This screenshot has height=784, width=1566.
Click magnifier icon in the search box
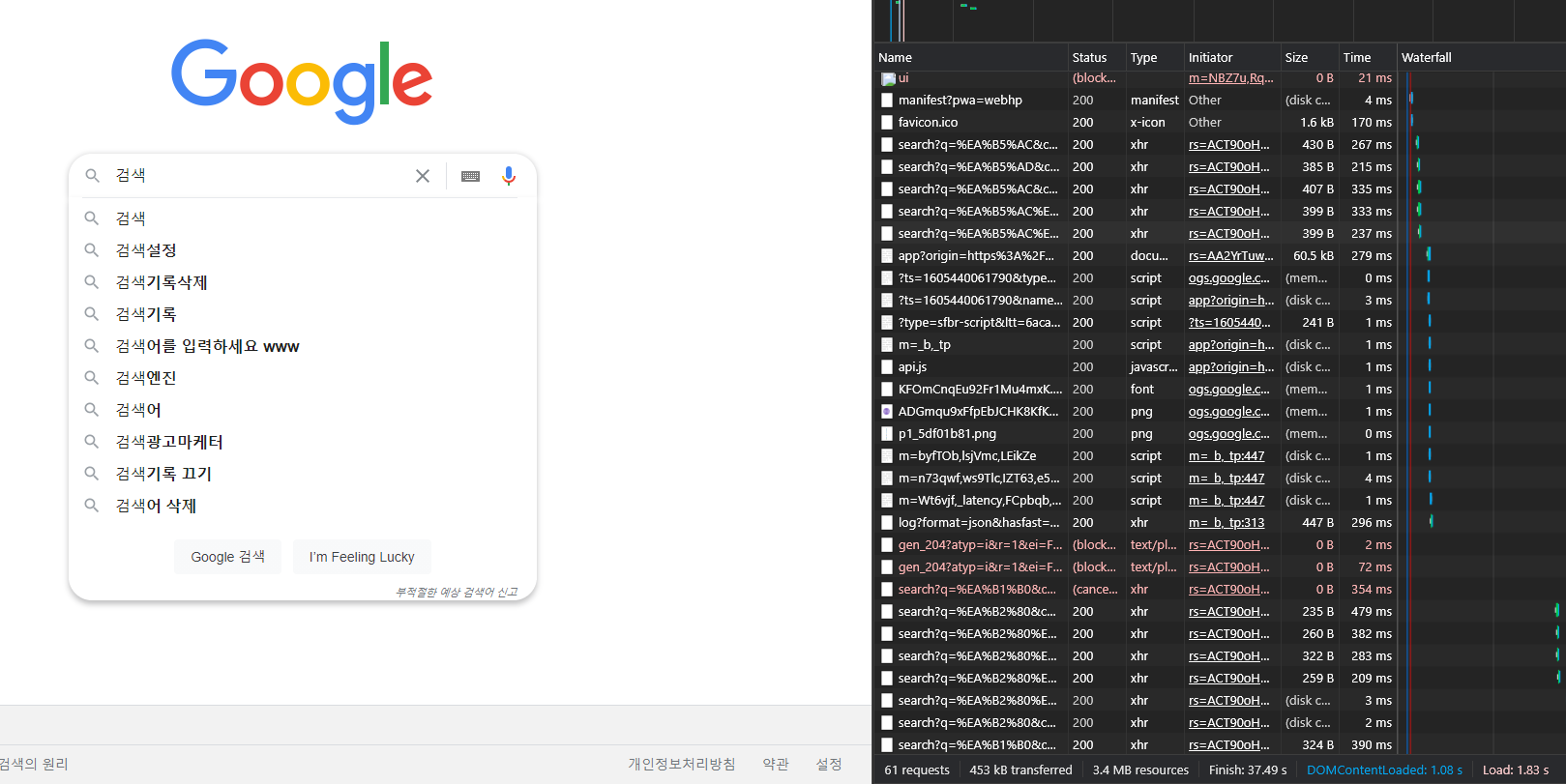[x=92, y=175]
